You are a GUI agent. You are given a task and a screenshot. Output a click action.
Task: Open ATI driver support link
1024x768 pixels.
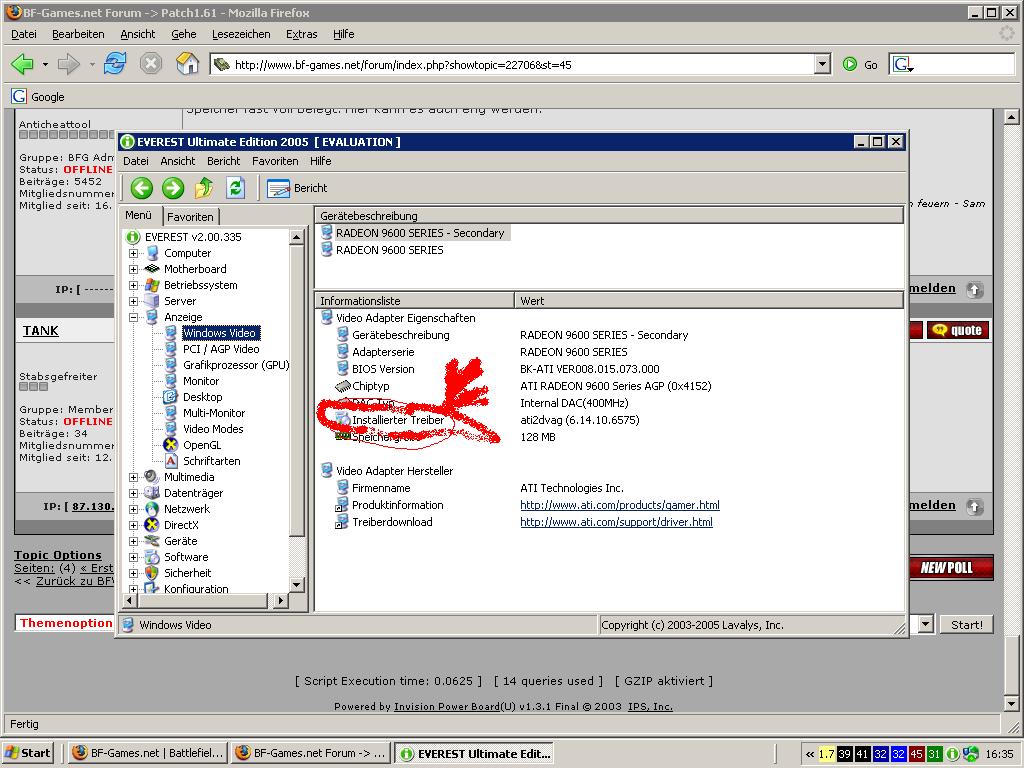(x=616, y=522)
